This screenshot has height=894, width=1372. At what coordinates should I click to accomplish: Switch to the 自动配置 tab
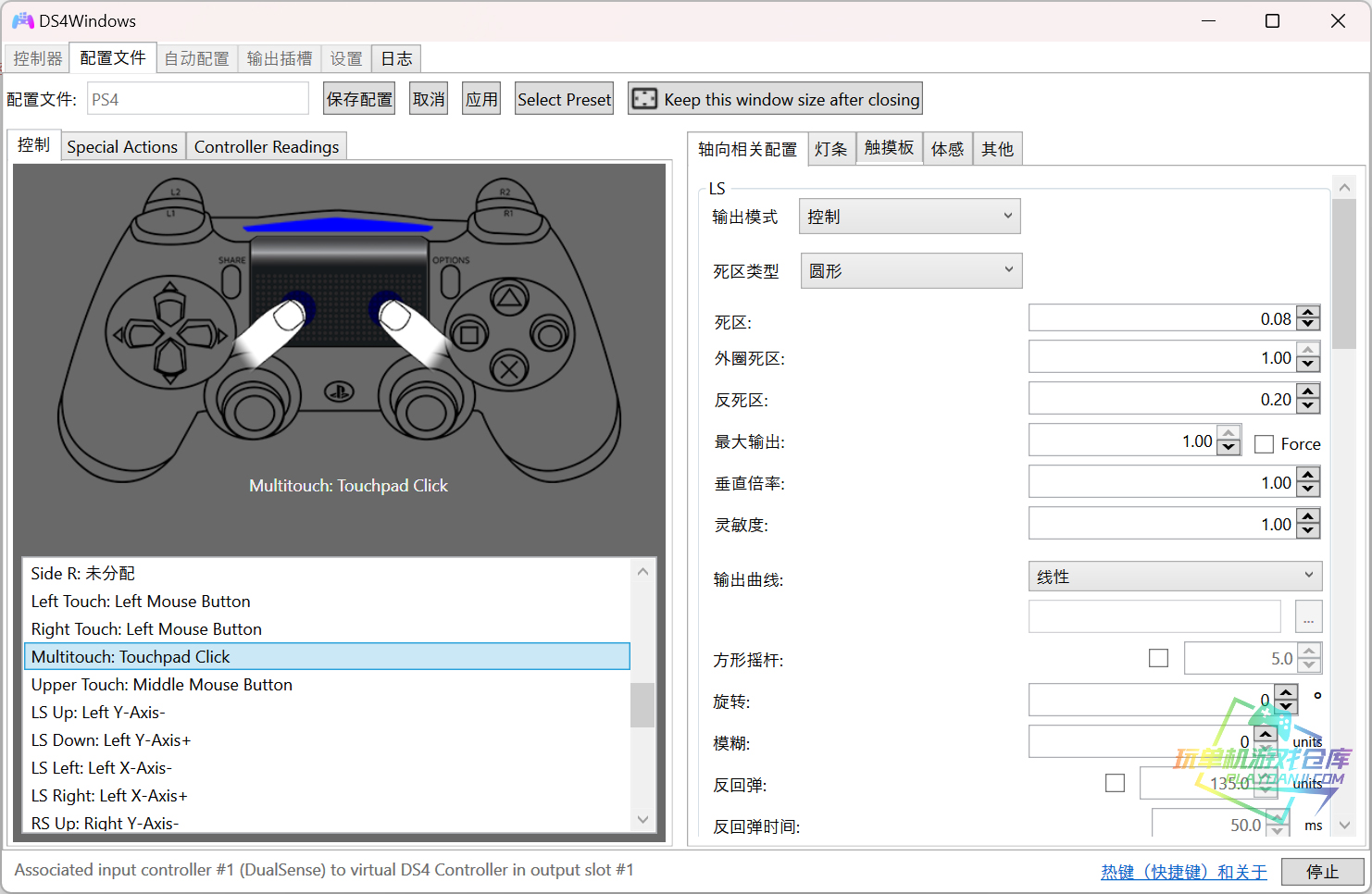click(x=196, y=58)
